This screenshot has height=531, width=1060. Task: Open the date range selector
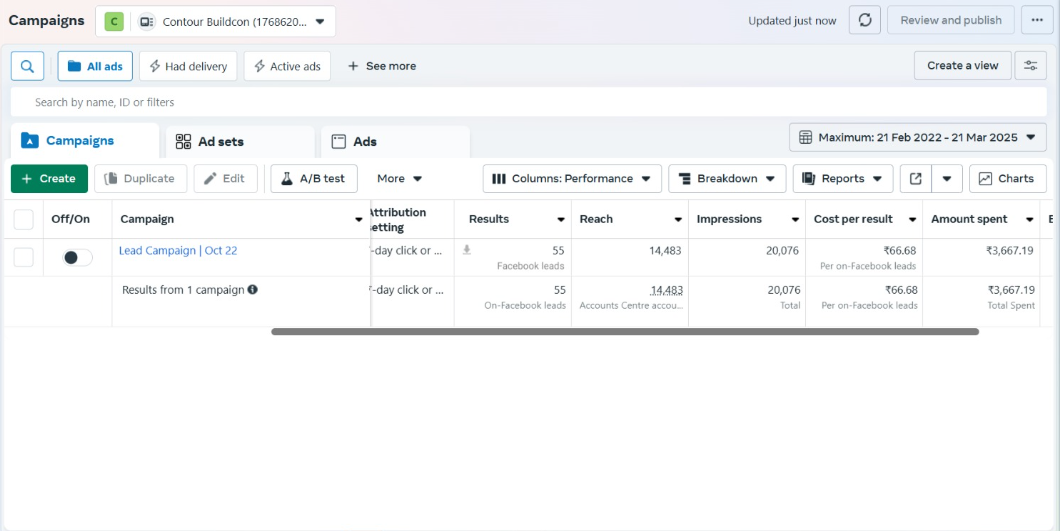917,137
